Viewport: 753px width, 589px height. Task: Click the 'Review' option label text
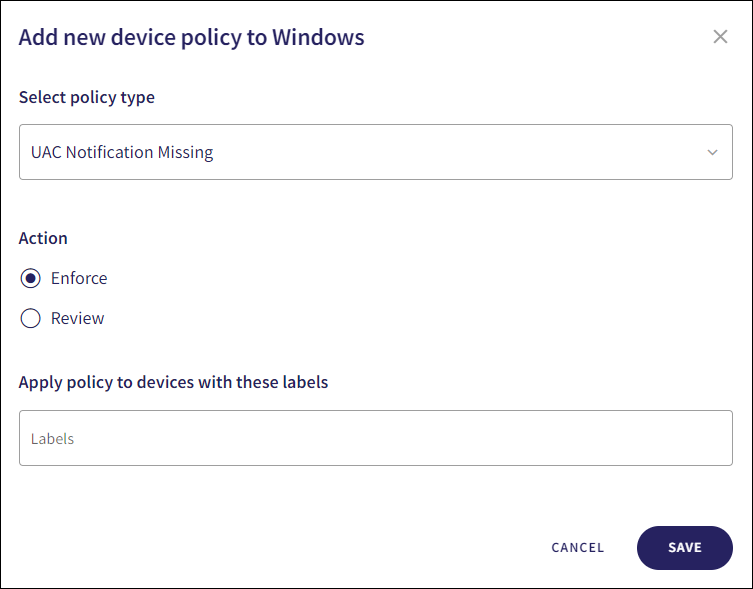[78, 318]
